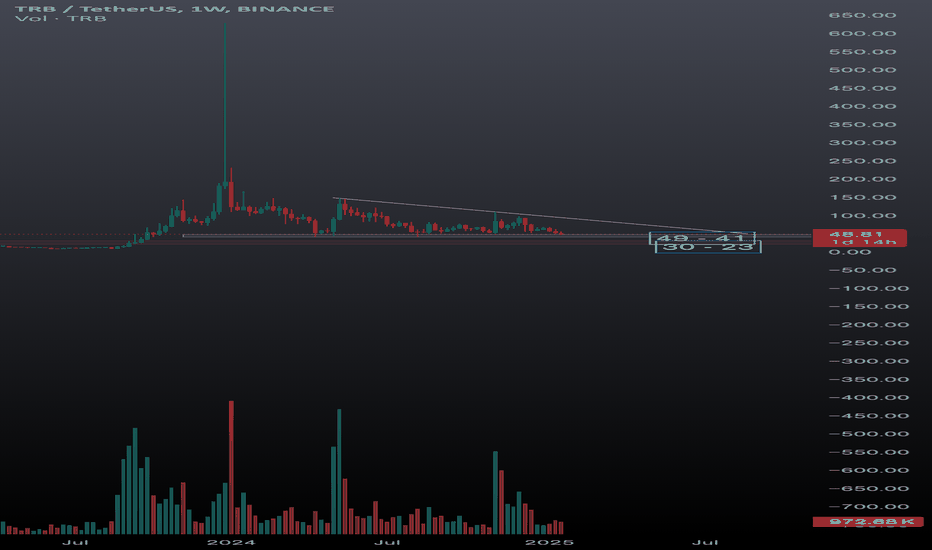Click the 550.00 price axis label
This screenshot has height=550, width=932.
pyautogui.click(x=862, y=52)
